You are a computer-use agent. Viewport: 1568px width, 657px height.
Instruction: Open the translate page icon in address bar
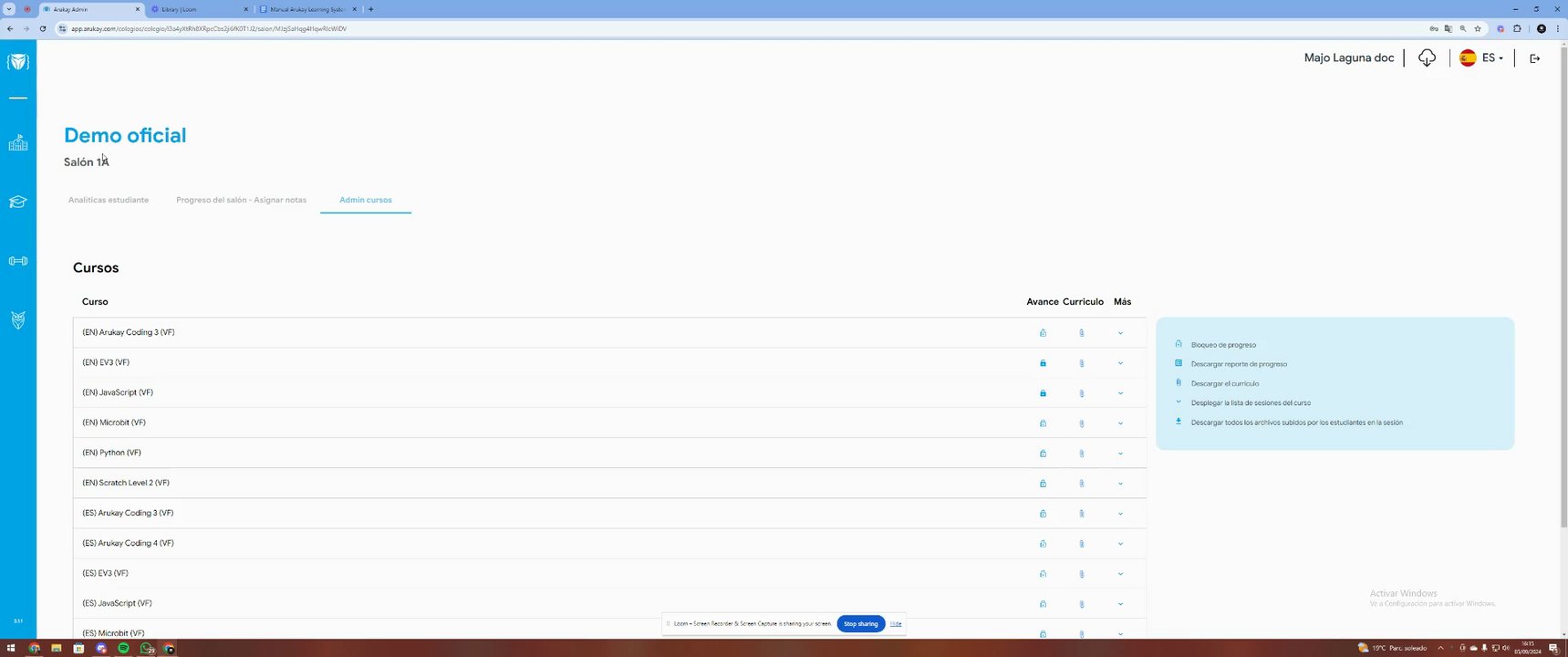click(x=1448, y=28)
